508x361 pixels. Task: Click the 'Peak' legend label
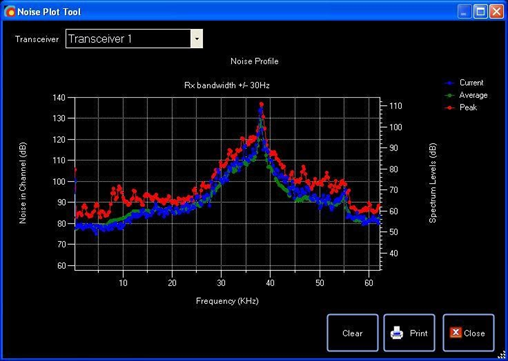click(x=468, y=107)
